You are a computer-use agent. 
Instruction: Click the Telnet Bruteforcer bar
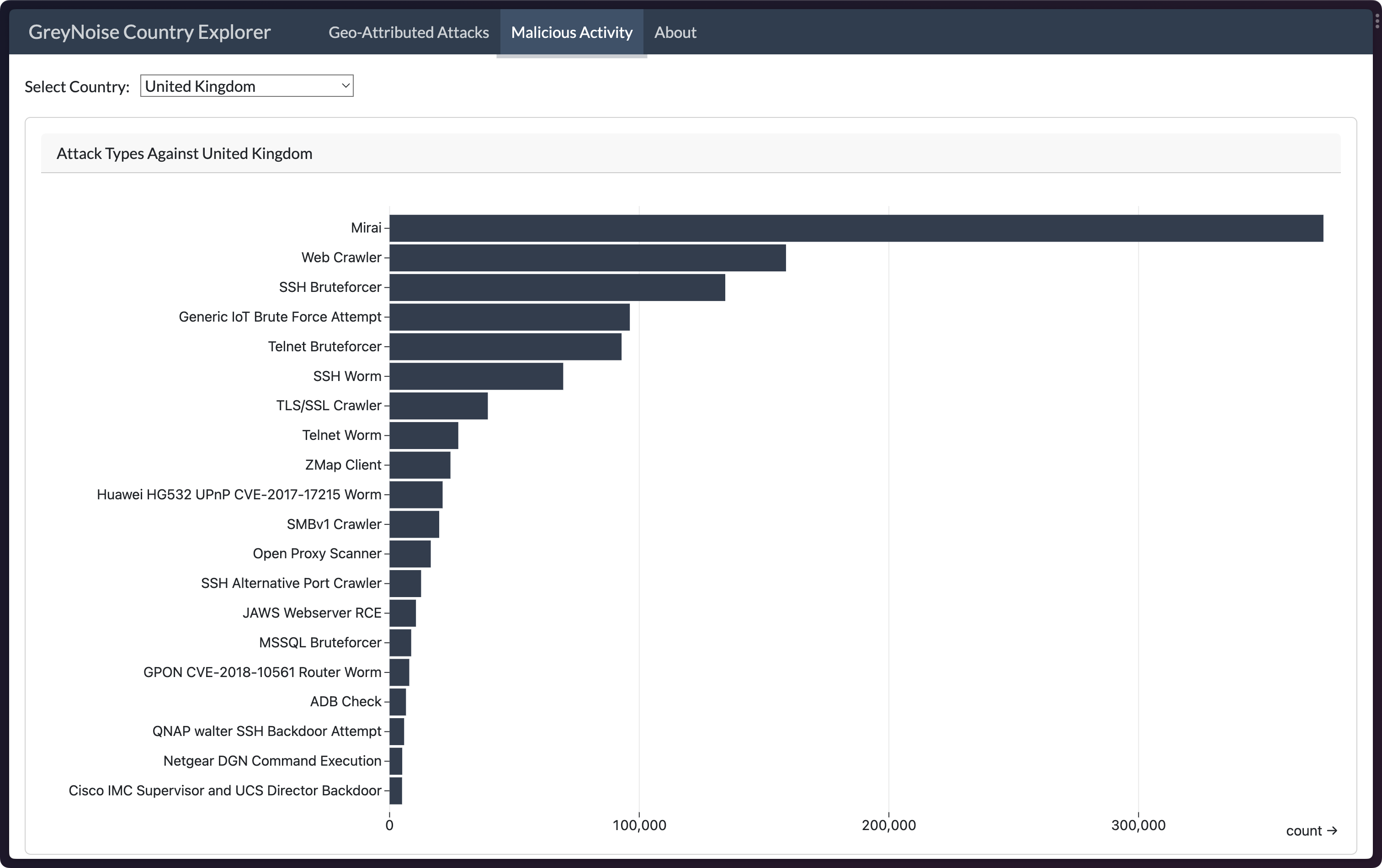505,346
